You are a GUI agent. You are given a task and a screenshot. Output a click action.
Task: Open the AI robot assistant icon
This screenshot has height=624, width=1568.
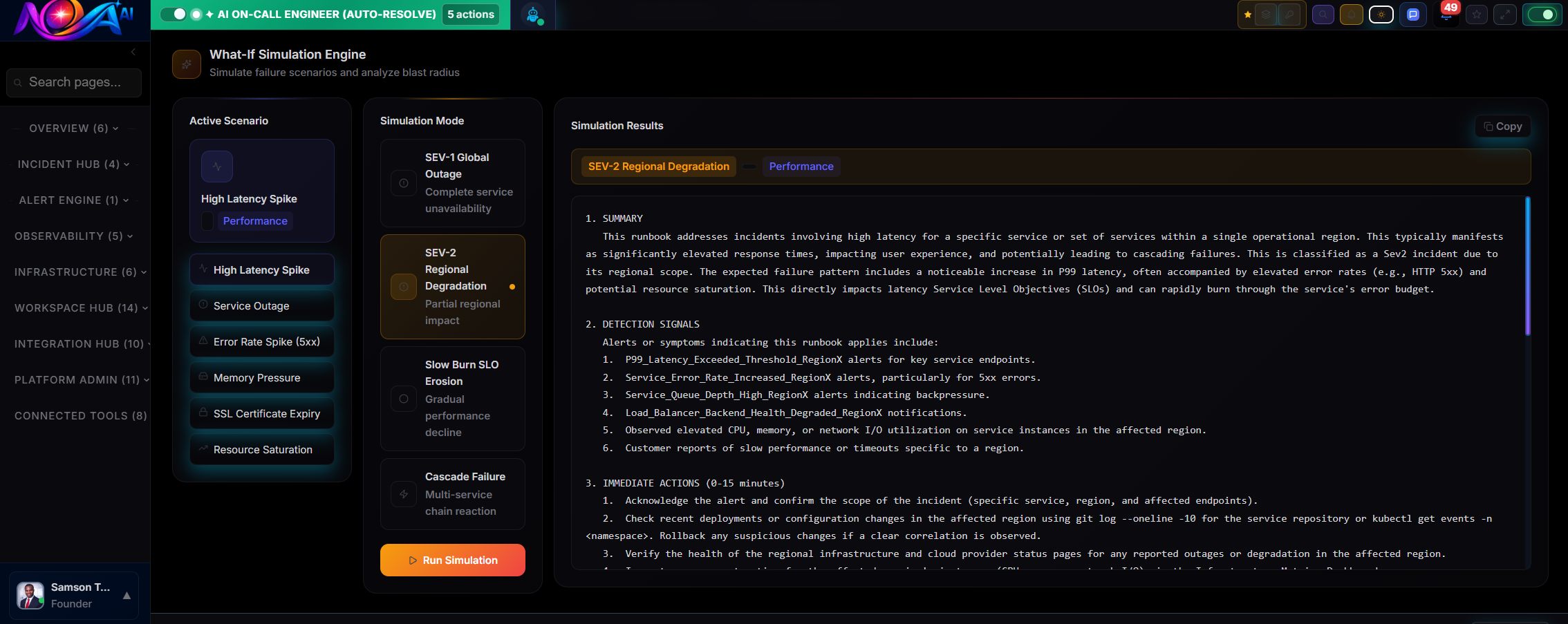pos(532,15)
